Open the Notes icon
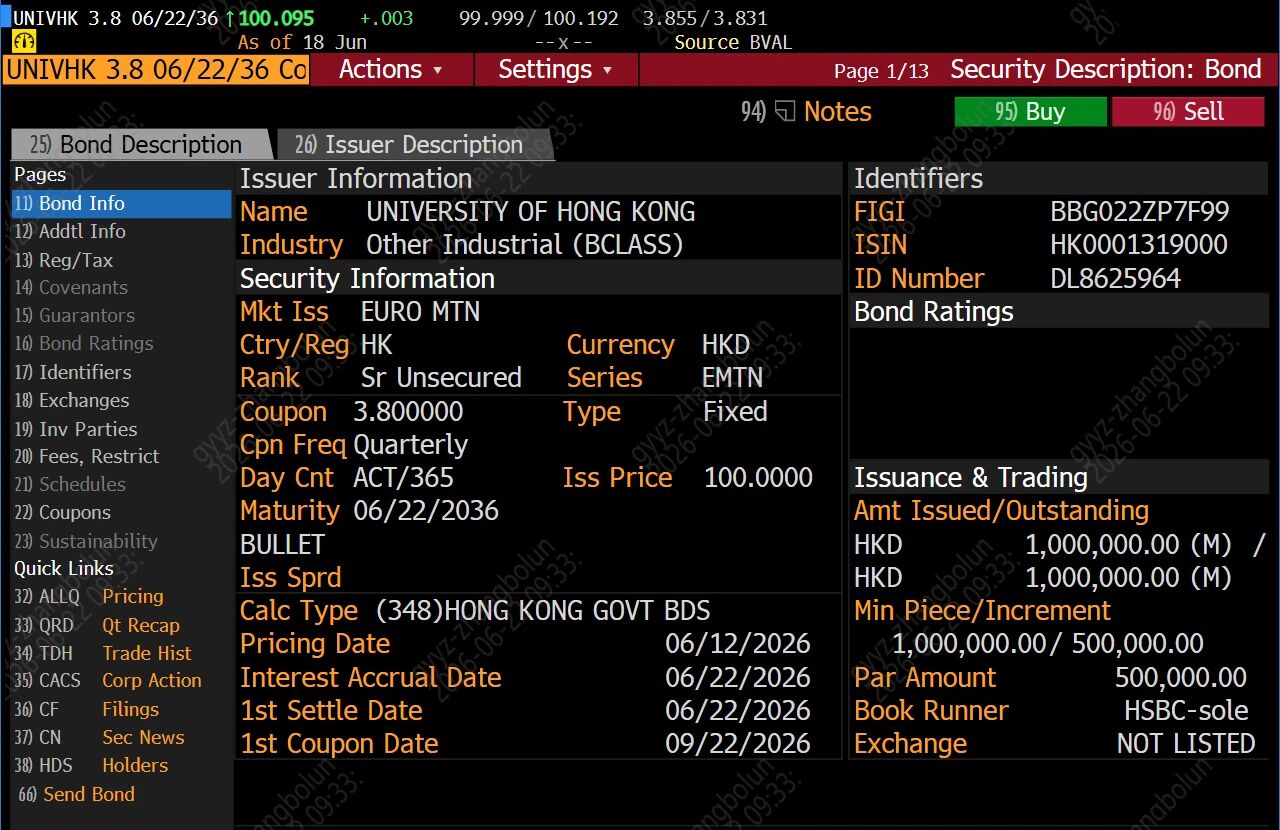Image resolution: width=1280 pixels, height=830 pixels. [786, 112]
